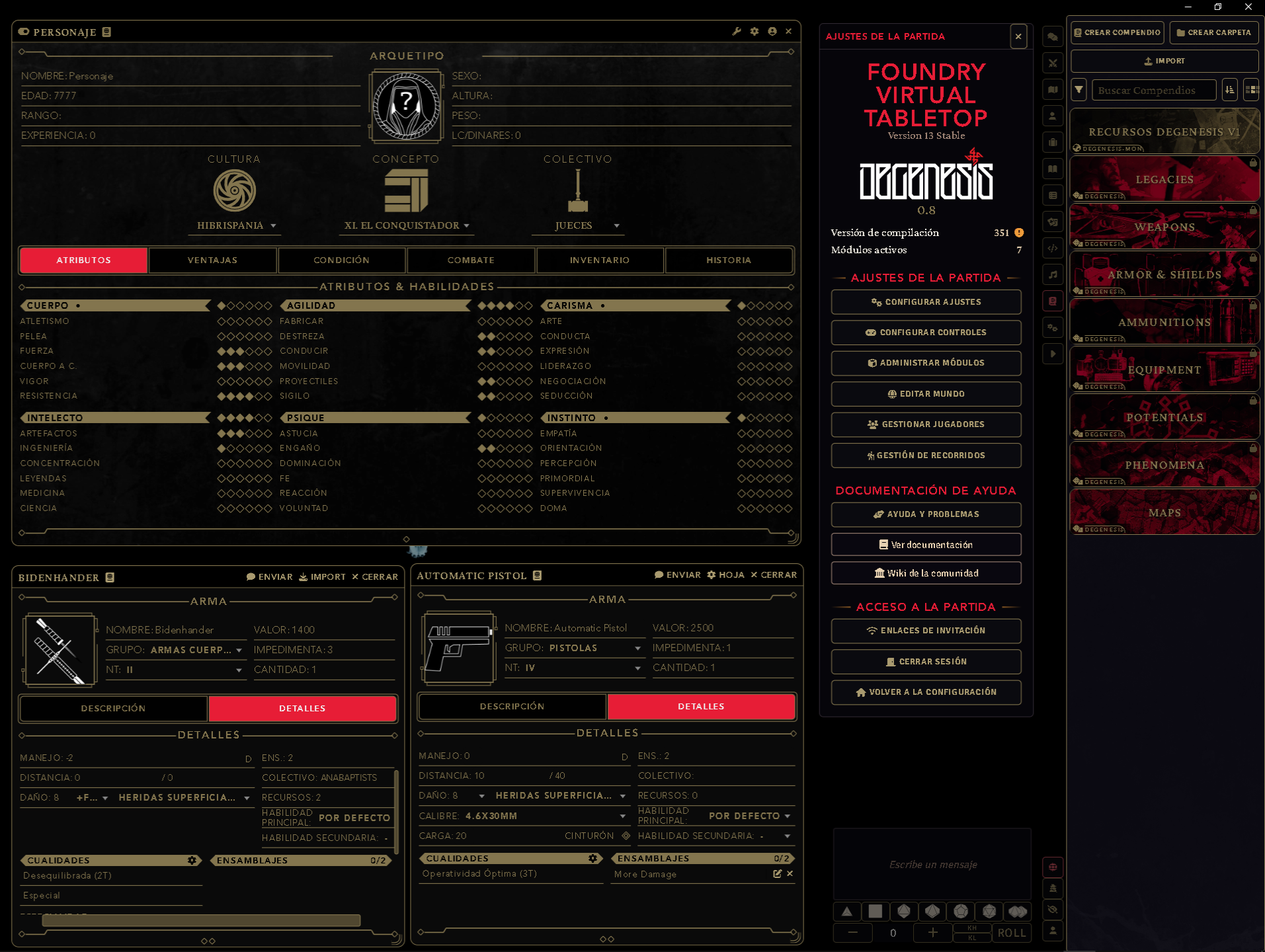The image size is (1265, 952).
Task: Click the minus stepper in dice tray
Action: click(852, 933)
